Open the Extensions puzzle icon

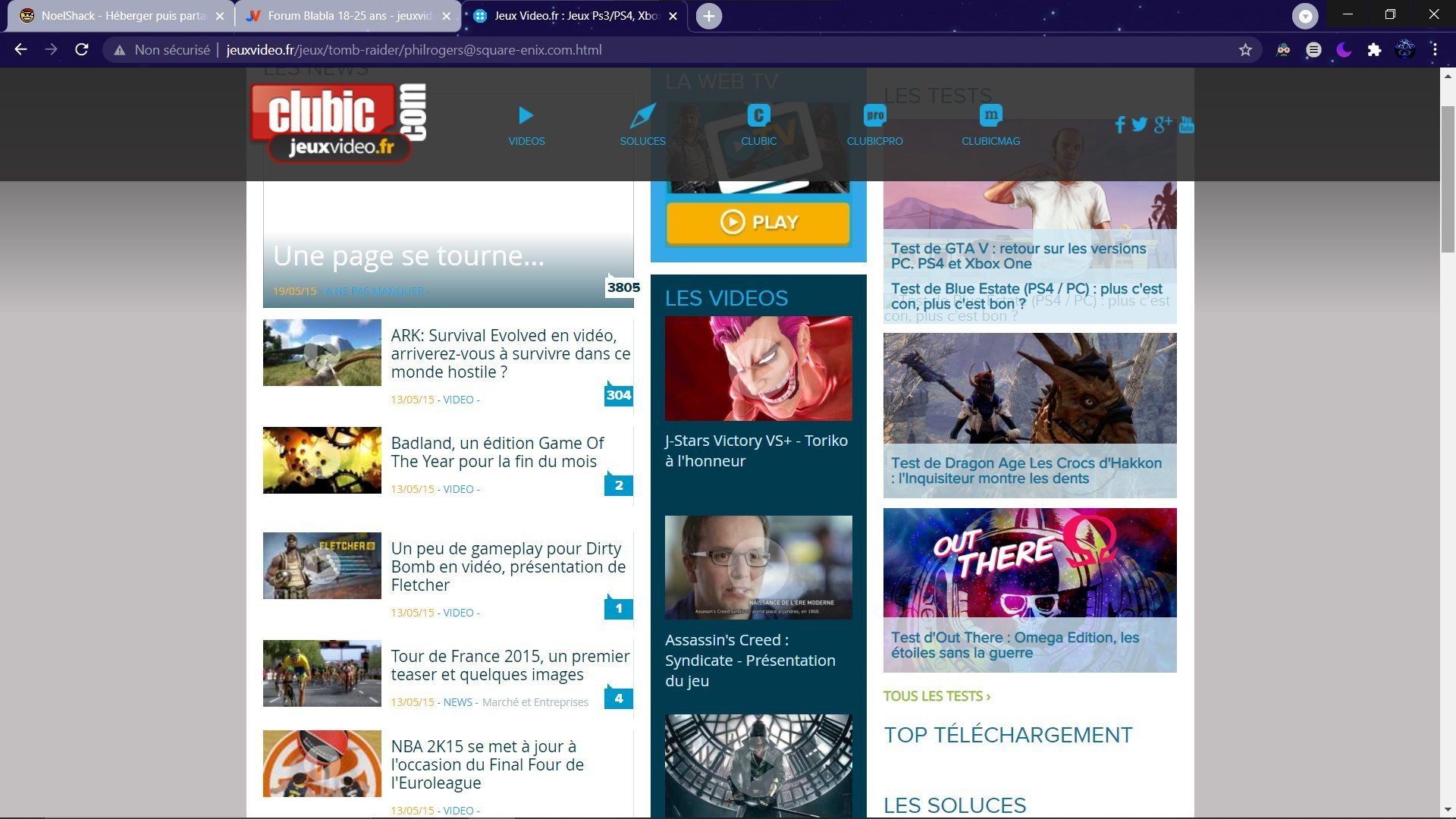(1374, 50)
